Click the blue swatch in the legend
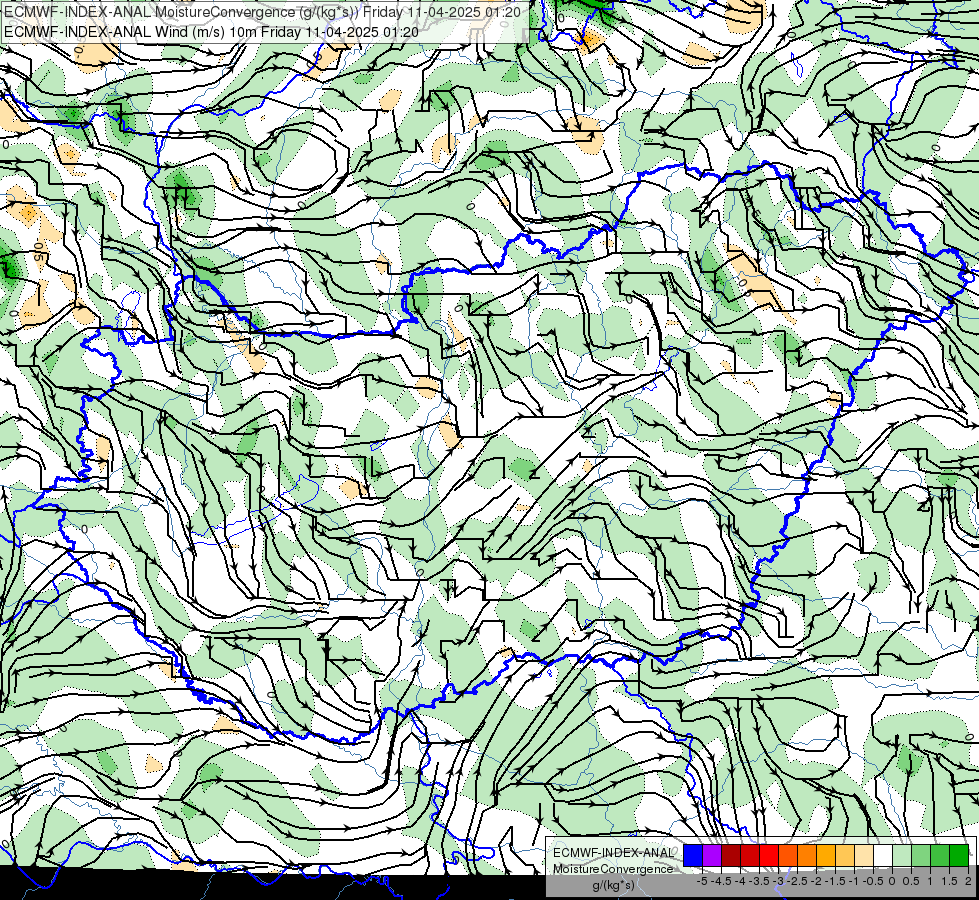 click(693, 855)
